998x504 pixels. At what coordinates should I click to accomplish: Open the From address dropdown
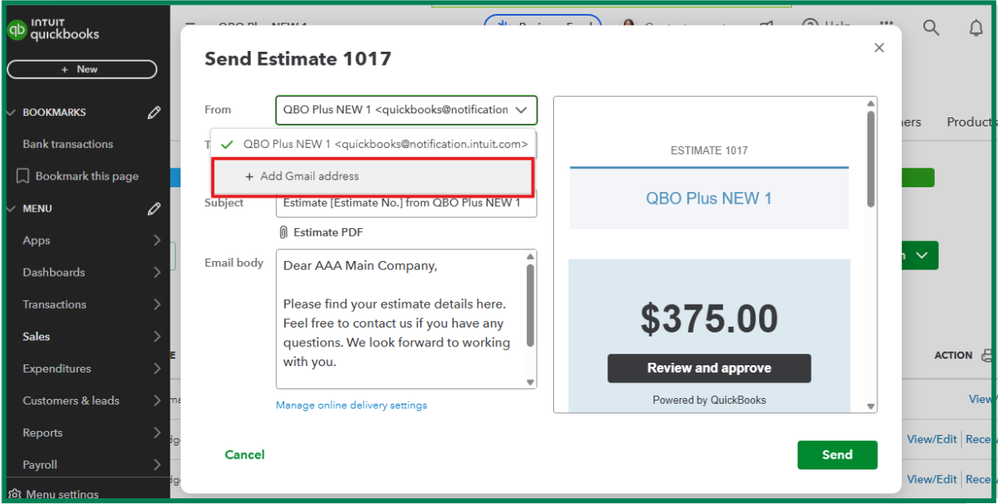point(406,110)
